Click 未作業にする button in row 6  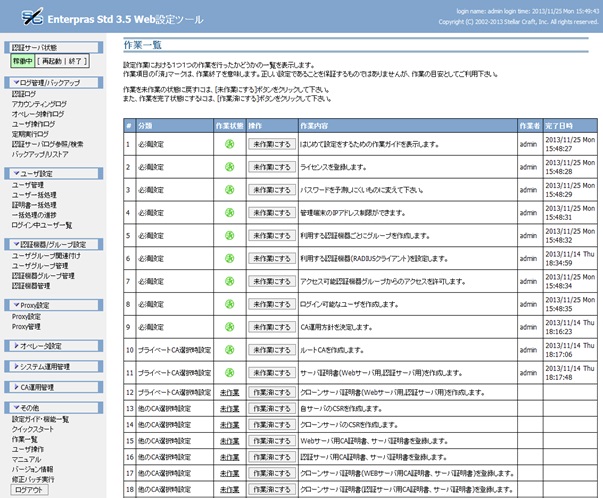click(272, 258)
